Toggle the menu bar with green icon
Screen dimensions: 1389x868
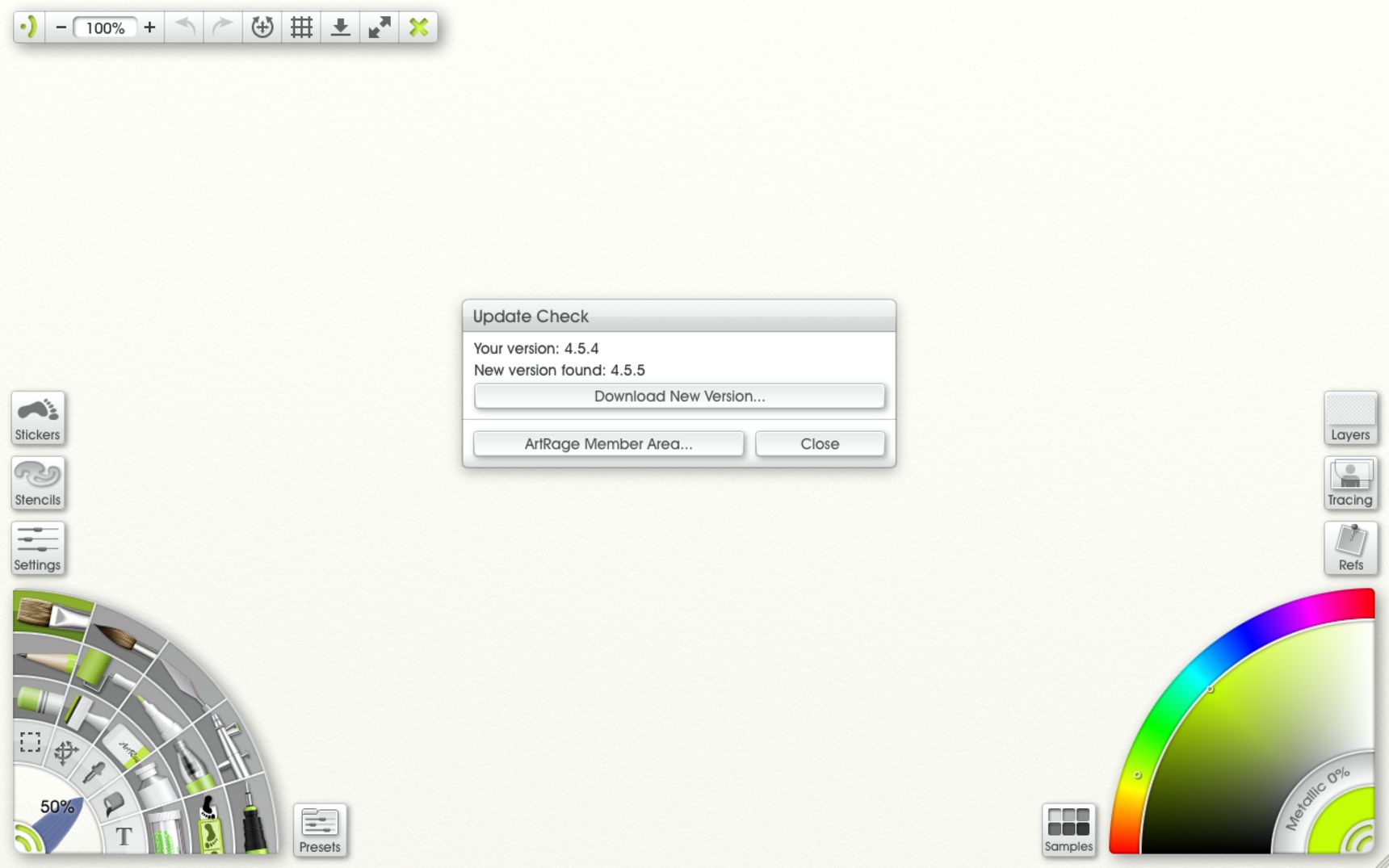tap(29, 27)
